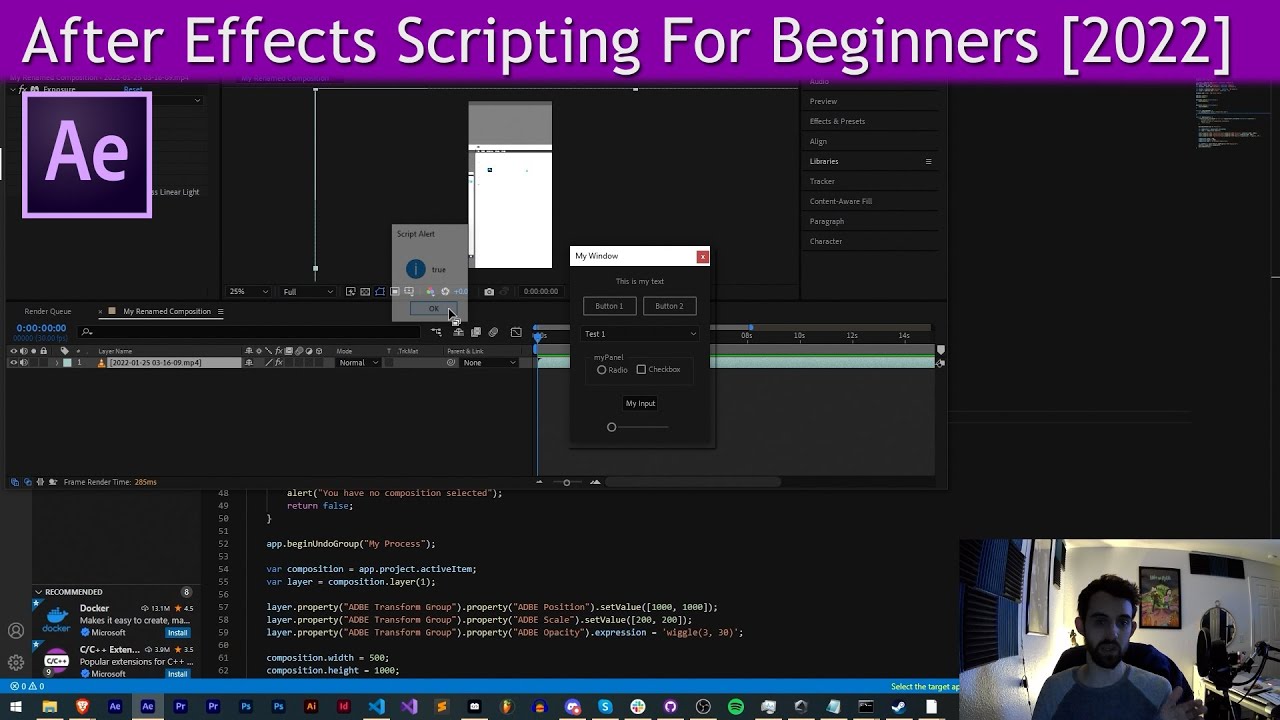Switch to the Render Queue tab
1280x720 pixels.
(48, 311)
